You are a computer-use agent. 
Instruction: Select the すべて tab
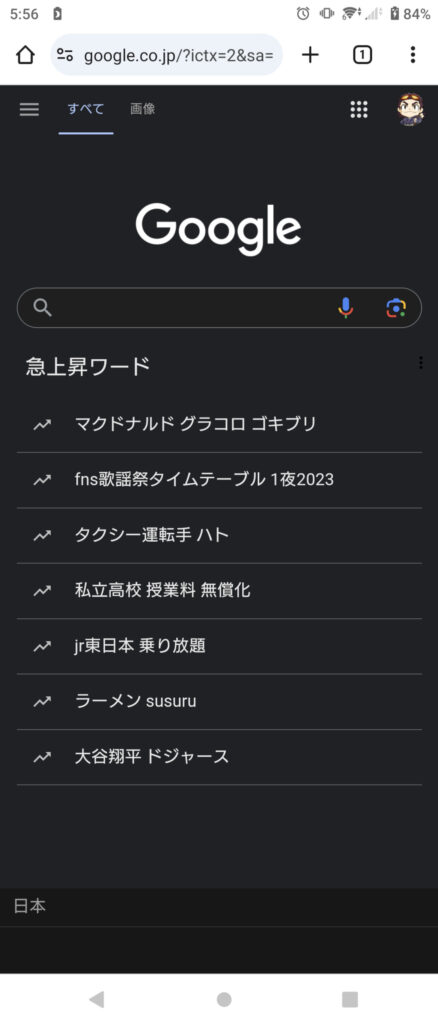[86, 109]
